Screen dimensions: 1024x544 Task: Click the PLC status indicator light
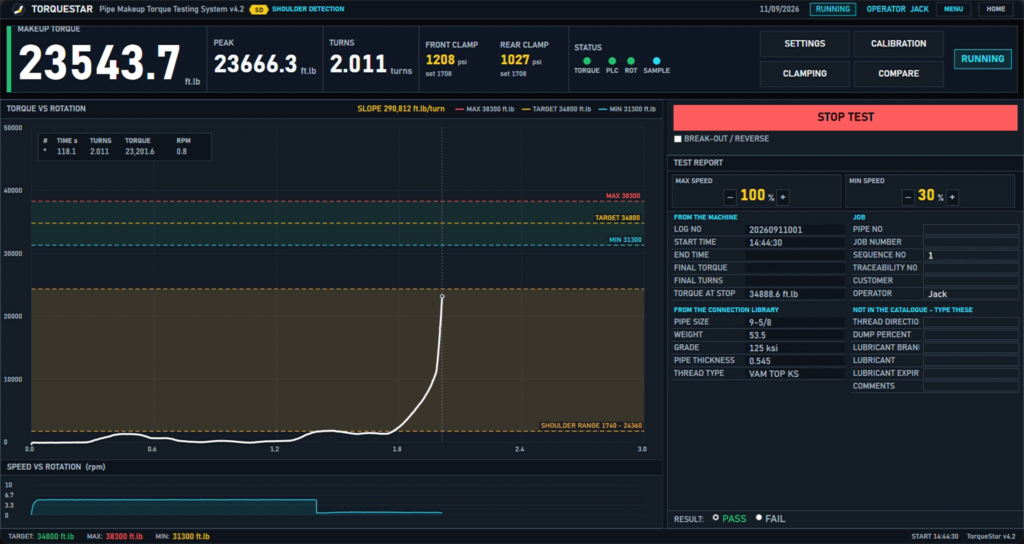(x=612, y=61)
